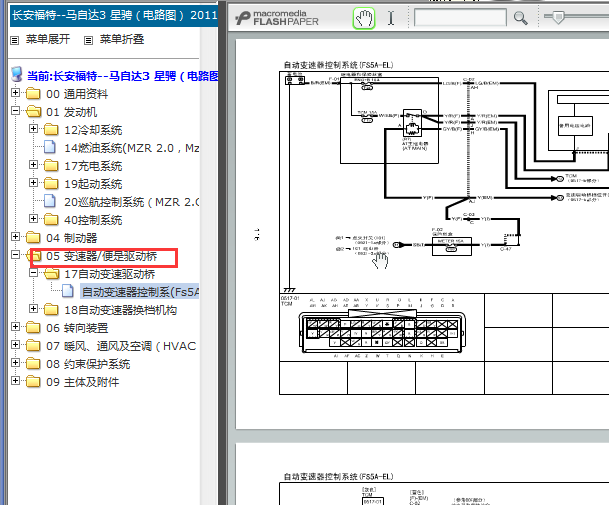Click the folder icon of 12冷却系统
Screen dimensions: 609x505
tap(51, 130)
